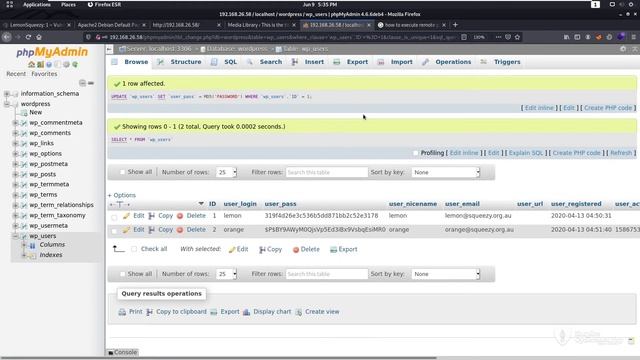Open Operations tab
640x360 pixels.
(x=447, y=62)
